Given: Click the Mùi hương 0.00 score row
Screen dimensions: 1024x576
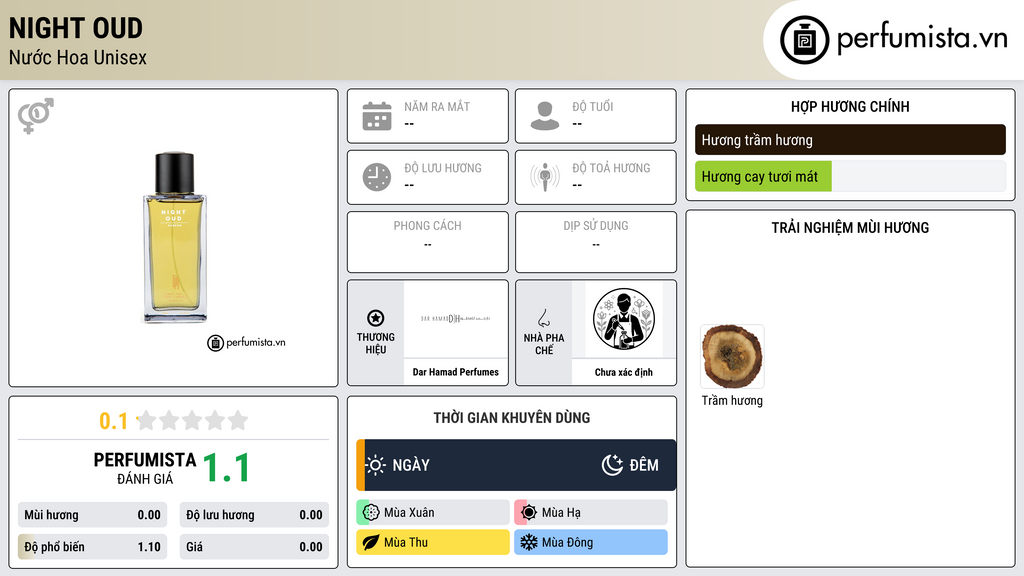Looking at the screenshot, I should pyautogui.click(x=92, y=515).
